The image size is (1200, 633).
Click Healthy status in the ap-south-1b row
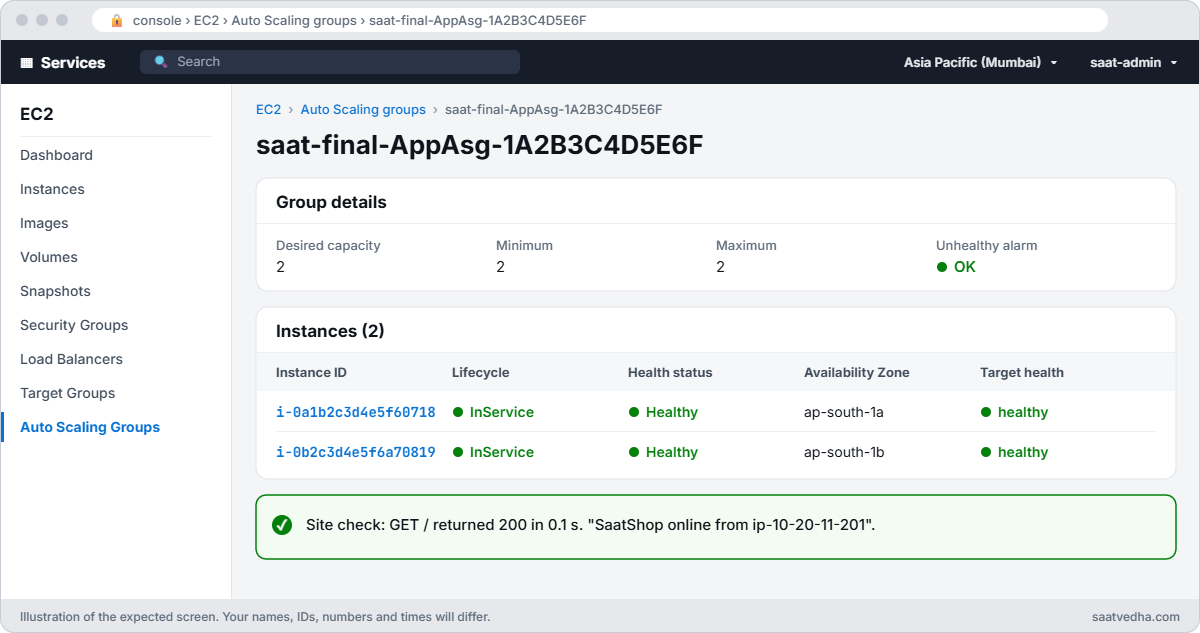point(663,452)
